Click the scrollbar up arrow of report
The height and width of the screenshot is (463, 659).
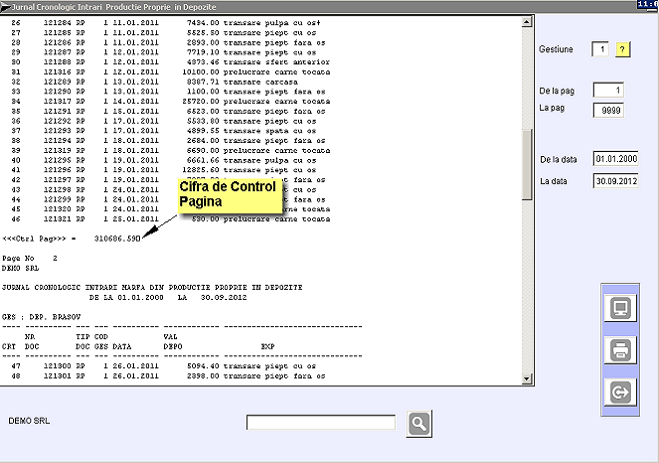tap(529, 18)
